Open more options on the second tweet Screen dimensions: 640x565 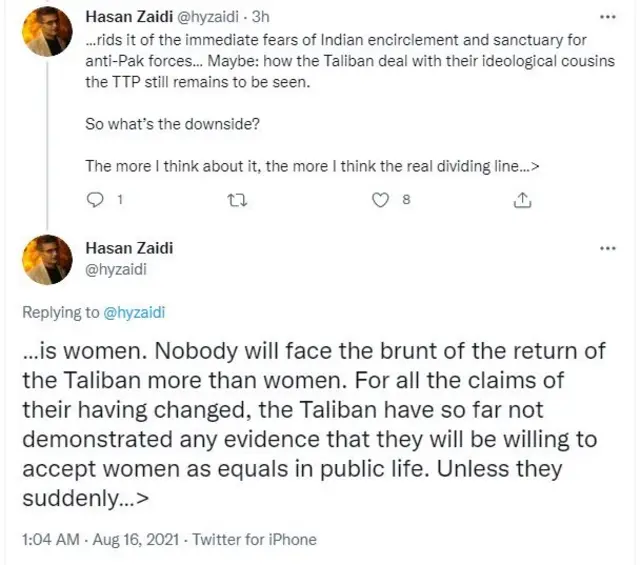pyautogui.click(x=606, y=248)
